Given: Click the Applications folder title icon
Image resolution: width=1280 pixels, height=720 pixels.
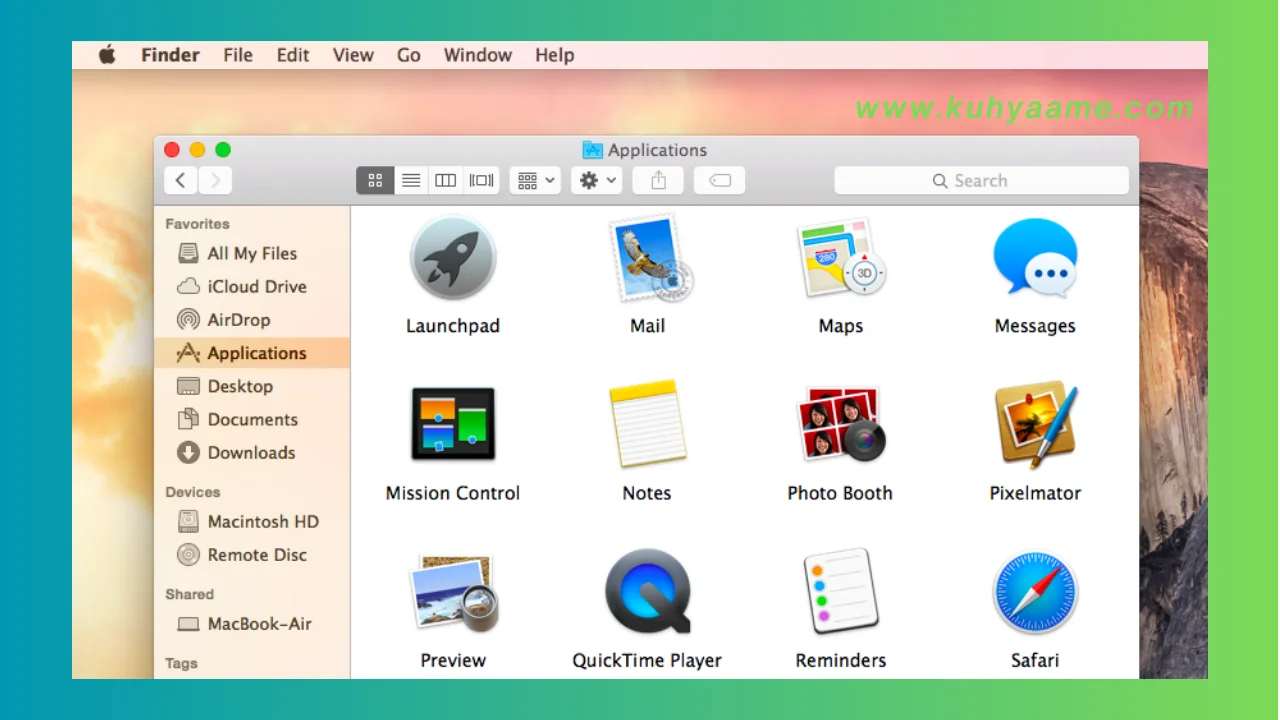Looking at the screenshot, I should (x=593, y=150).
